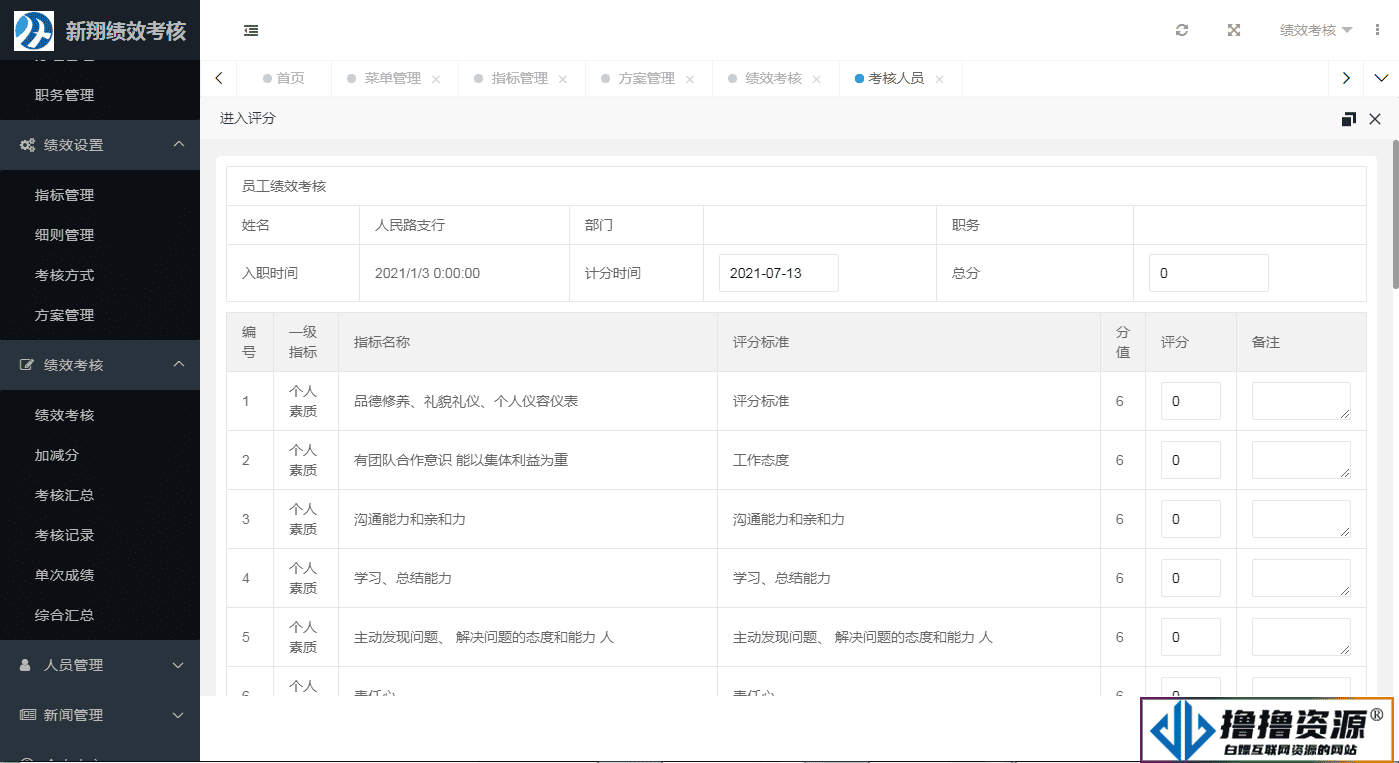Click the person icon beside 人员管理
This screenshot has height=763, width=1399.
pos(26,665)
